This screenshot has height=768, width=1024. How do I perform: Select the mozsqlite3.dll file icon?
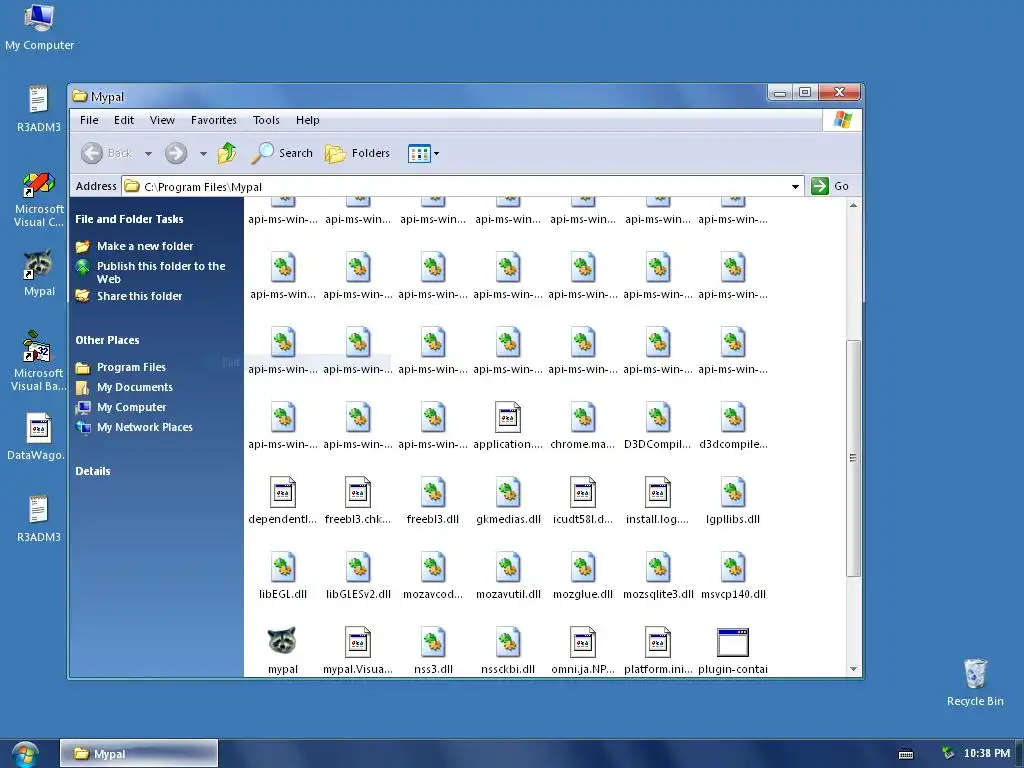658,568
